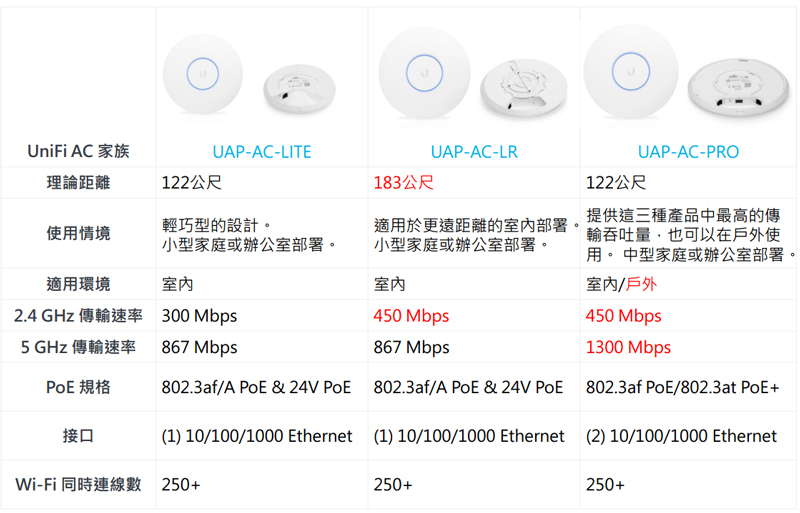Open the UAP-AC-LITE product link
Image resolution: width=800 pixels, height=513 pixels.
262,152
